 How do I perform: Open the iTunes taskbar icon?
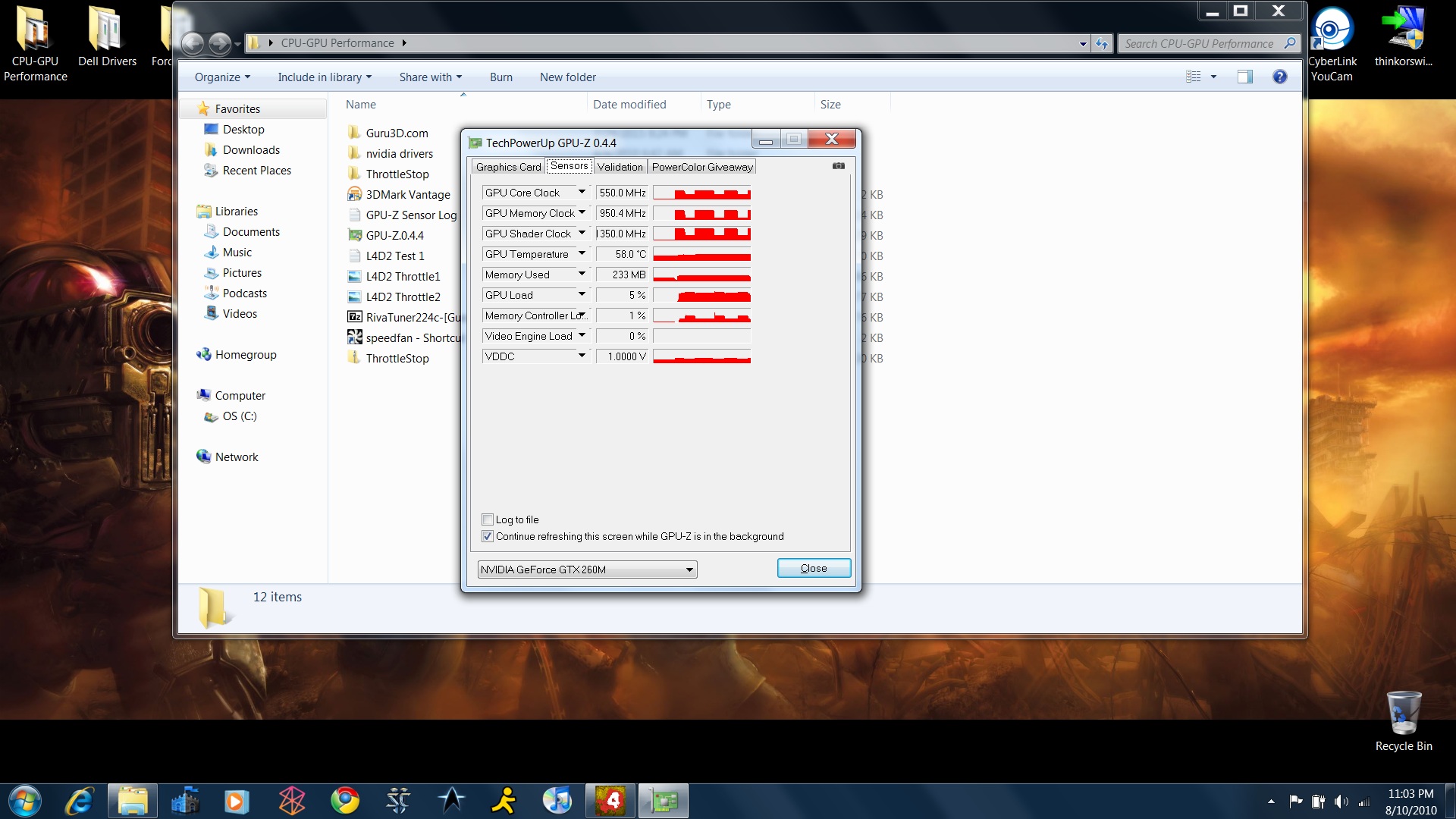click(x=557, y=801)
